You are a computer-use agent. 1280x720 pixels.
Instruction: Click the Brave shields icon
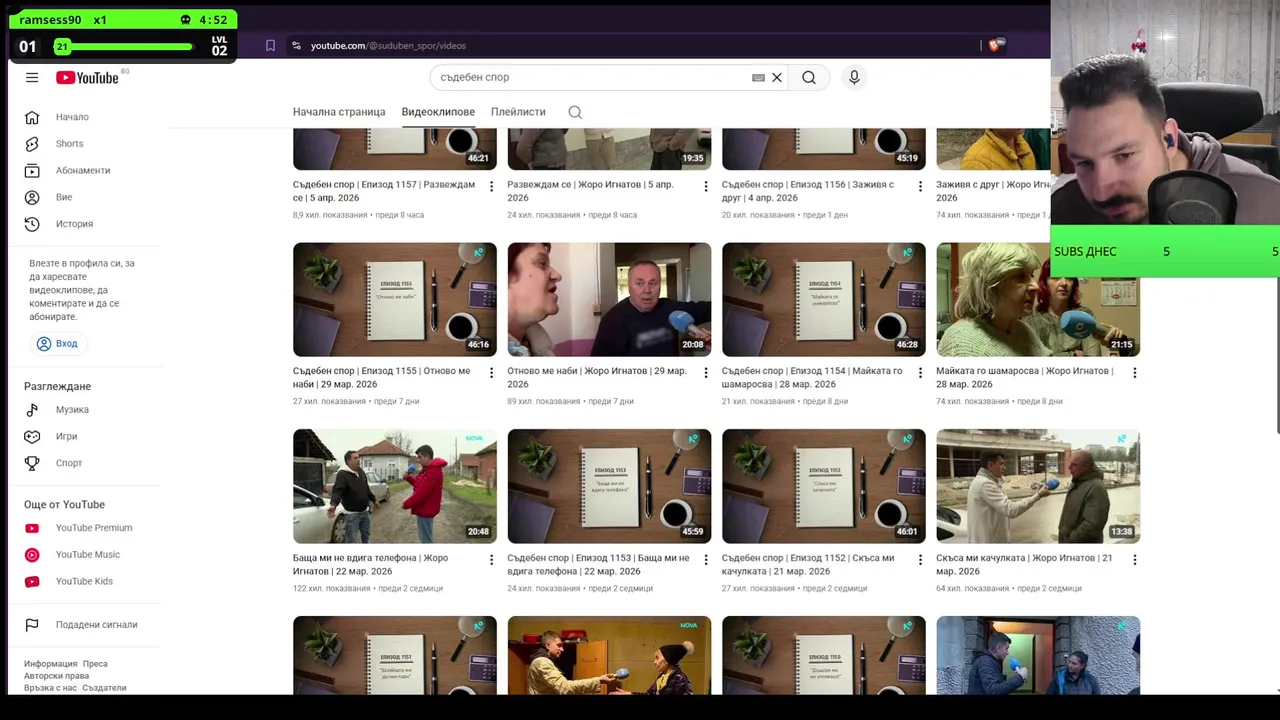[996, 45]
